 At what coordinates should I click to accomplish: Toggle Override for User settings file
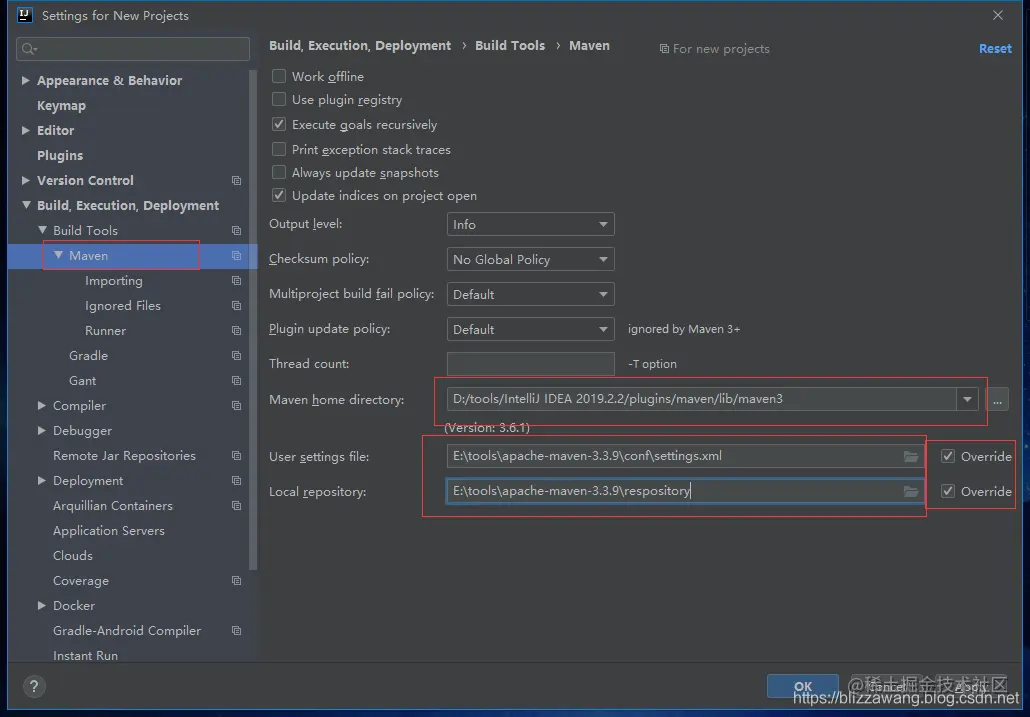pyautogui.click(x=948, y=456)
